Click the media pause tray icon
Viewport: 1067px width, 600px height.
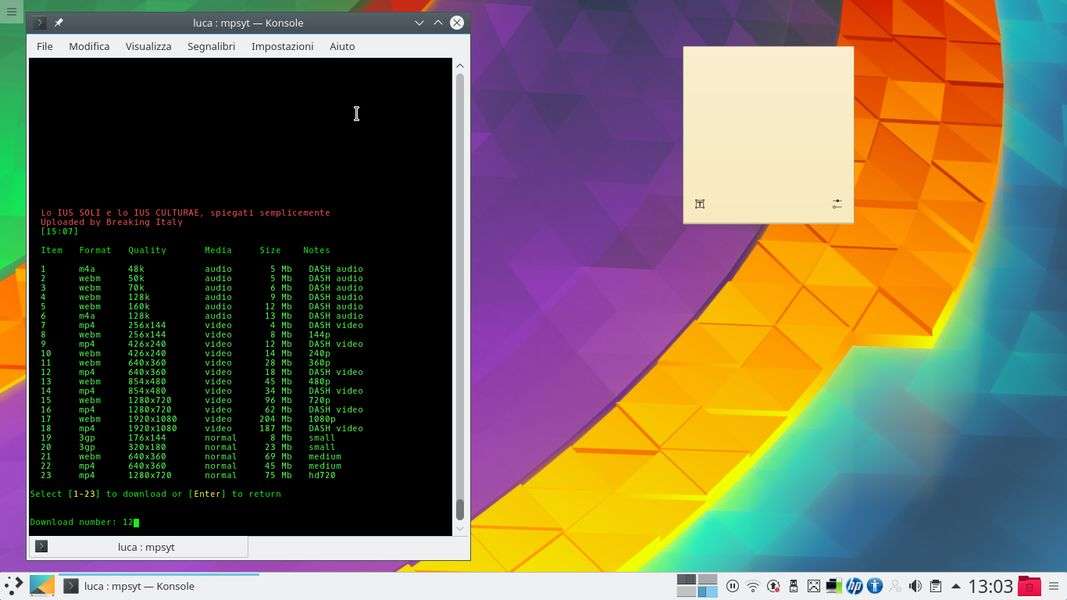click(x=732, y=586)
